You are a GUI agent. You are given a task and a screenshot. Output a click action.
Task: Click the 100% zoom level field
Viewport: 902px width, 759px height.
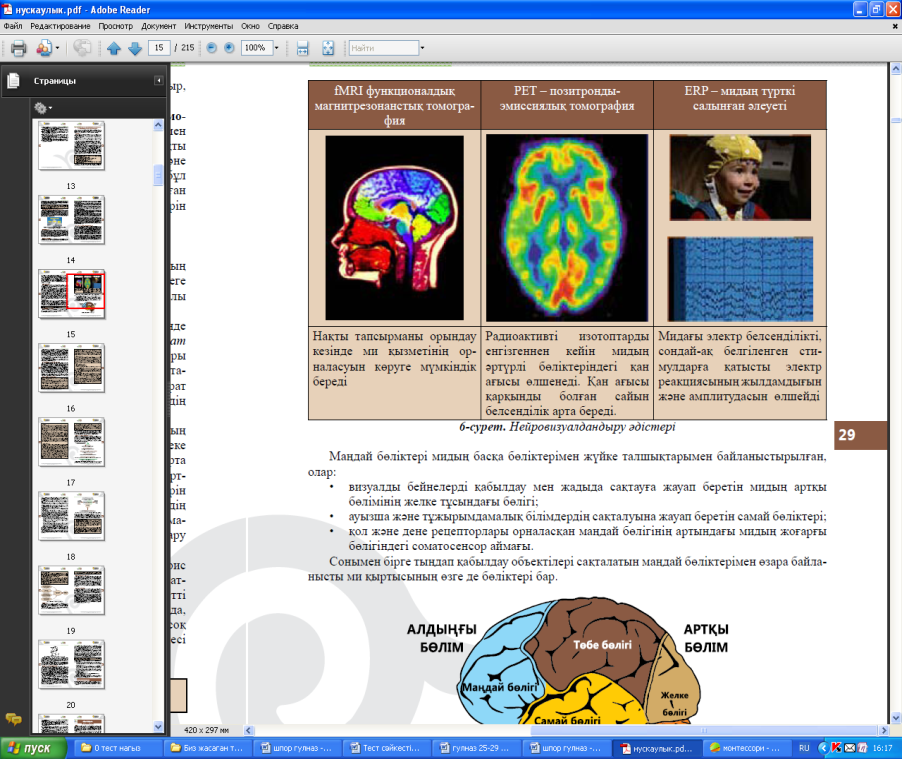[x=256, y=48]
